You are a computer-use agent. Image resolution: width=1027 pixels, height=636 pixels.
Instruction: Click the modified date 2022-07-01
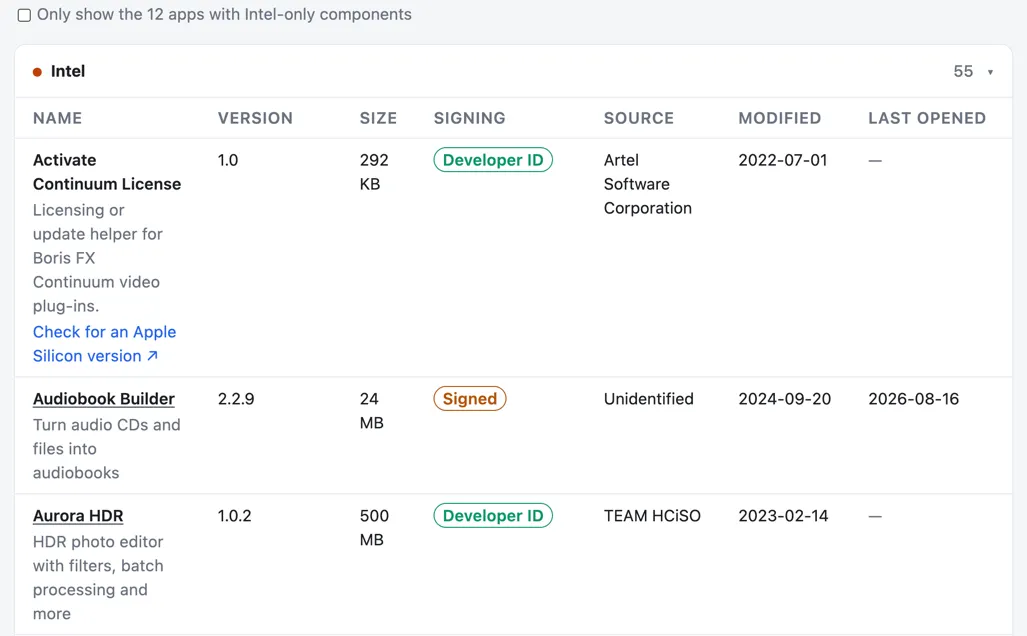783,160
